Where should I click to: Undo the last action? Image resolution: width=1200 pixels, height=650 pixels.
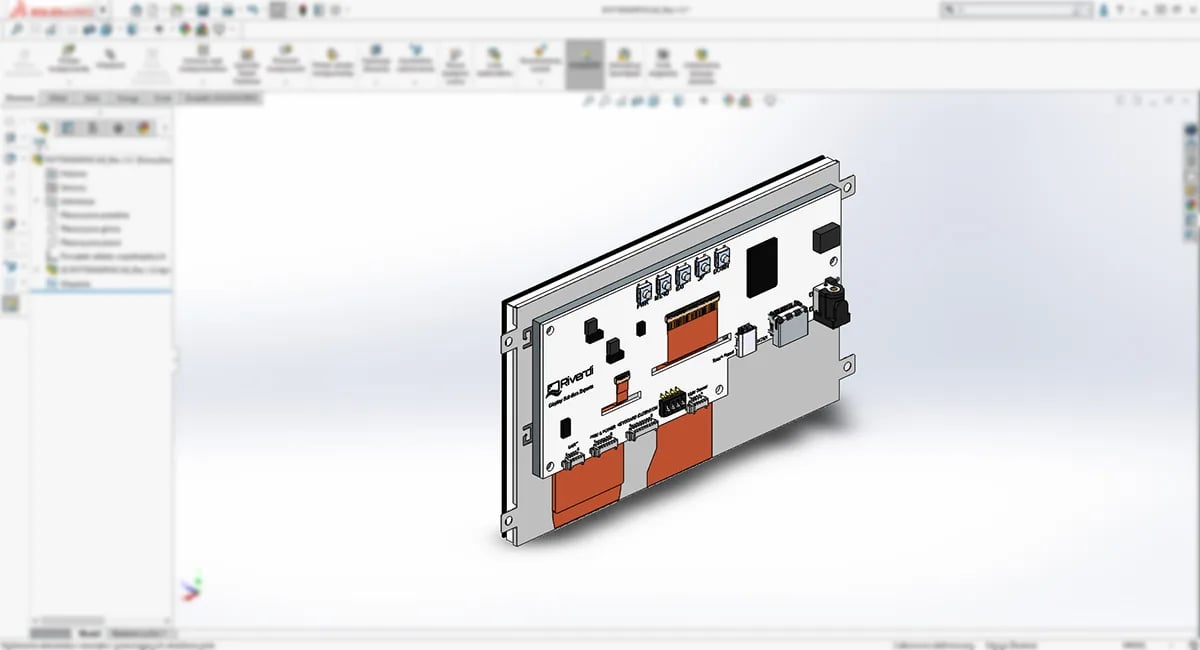coord(253,9)
